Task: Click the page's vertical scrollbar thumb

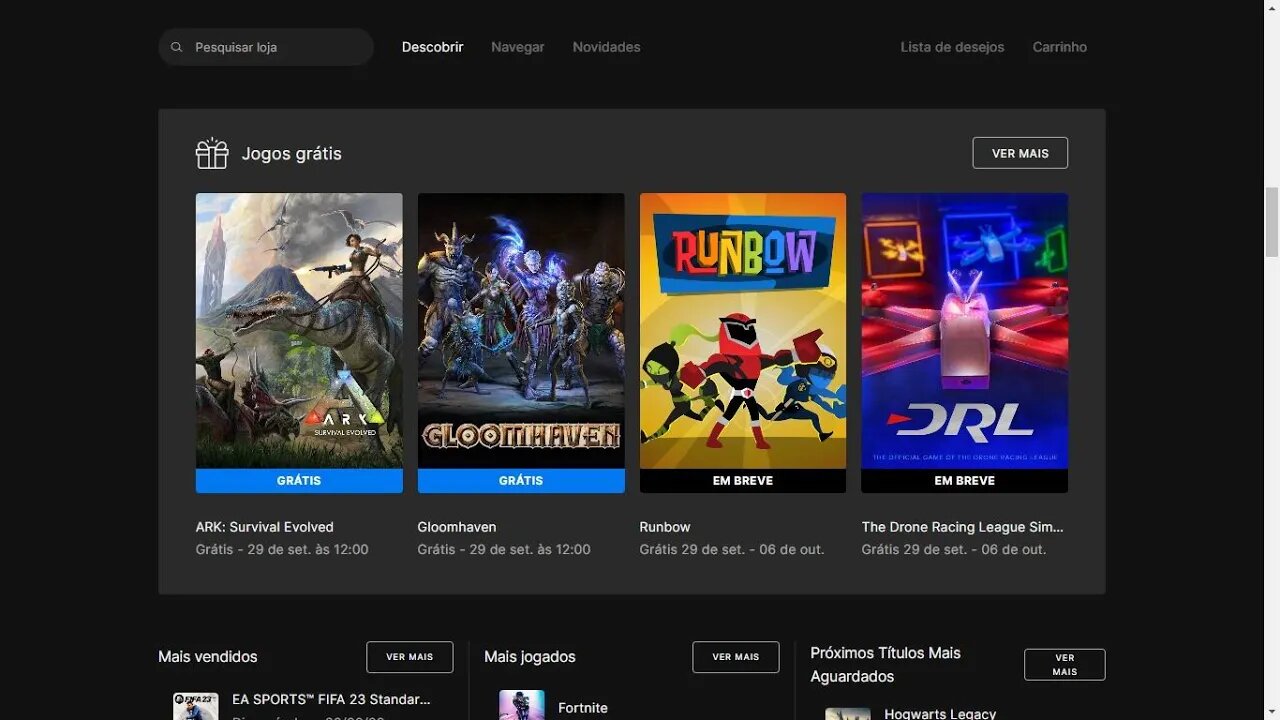Action: pos(1271,222)
